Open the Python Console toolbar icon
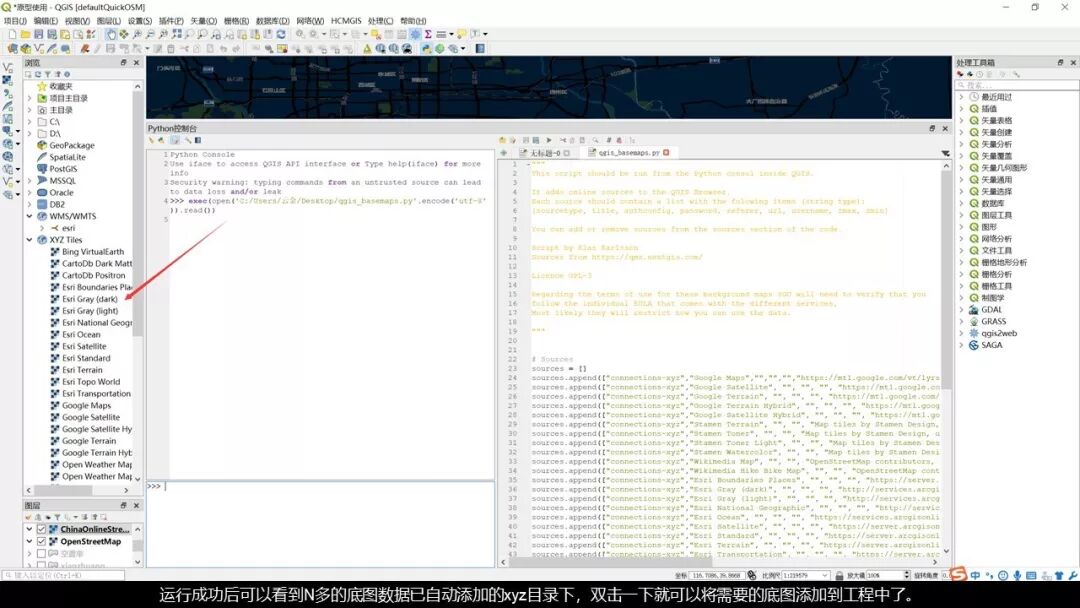 click(426, 49)
